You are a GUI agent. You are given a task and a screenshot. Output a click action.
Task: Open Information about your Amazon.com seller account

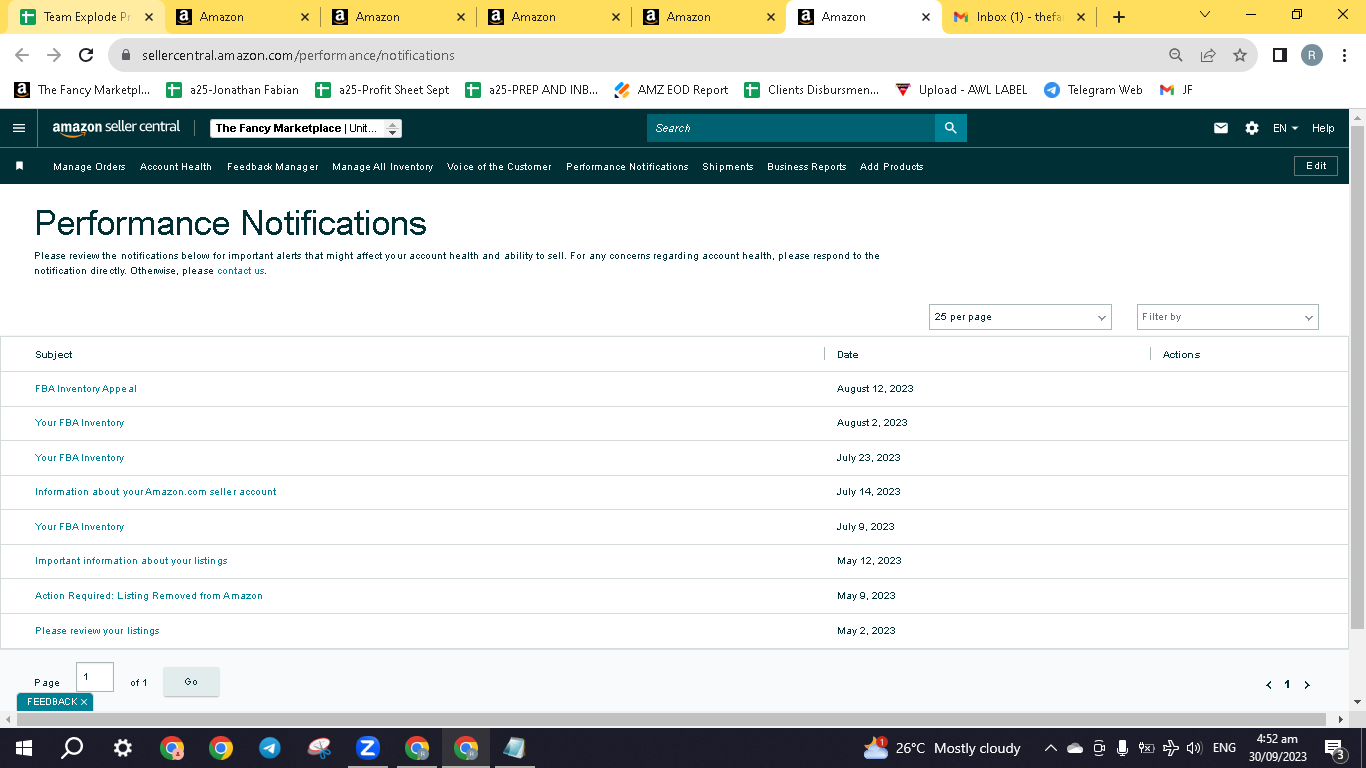point(155,492)
